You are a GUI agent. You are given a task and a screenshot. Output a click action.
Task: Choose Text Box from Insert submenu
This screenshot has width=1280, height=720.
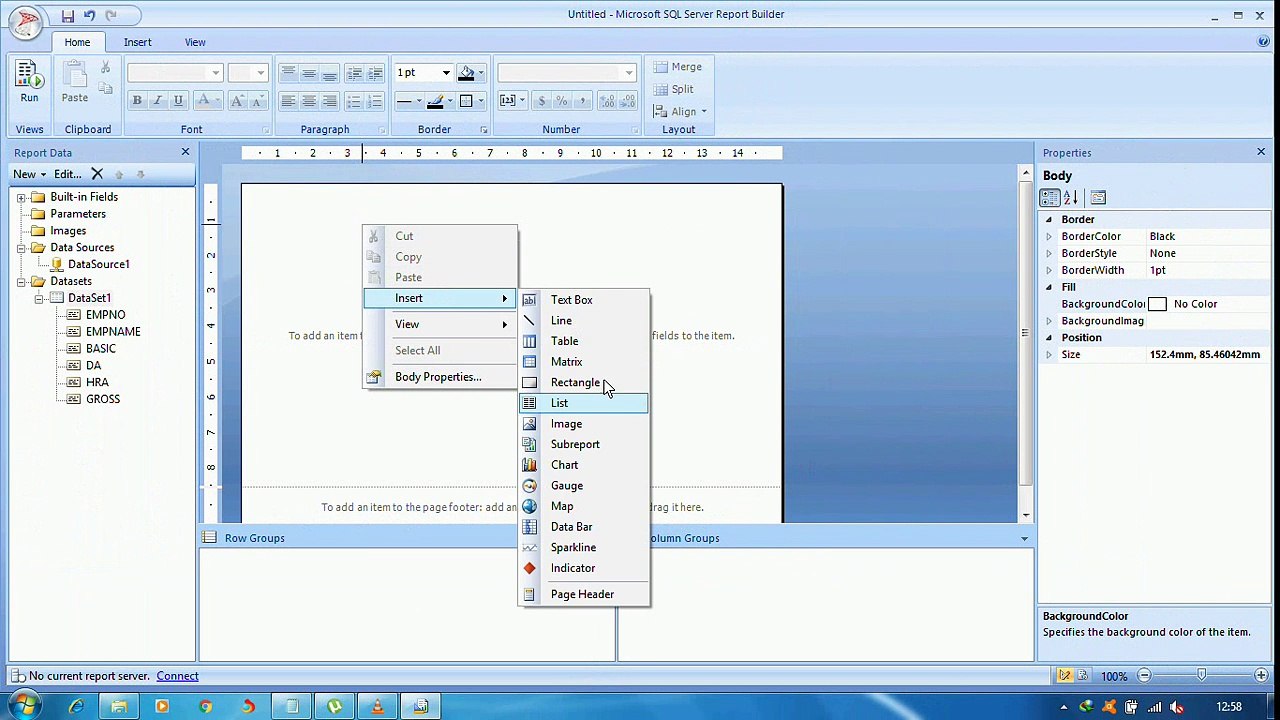(584, 300)
